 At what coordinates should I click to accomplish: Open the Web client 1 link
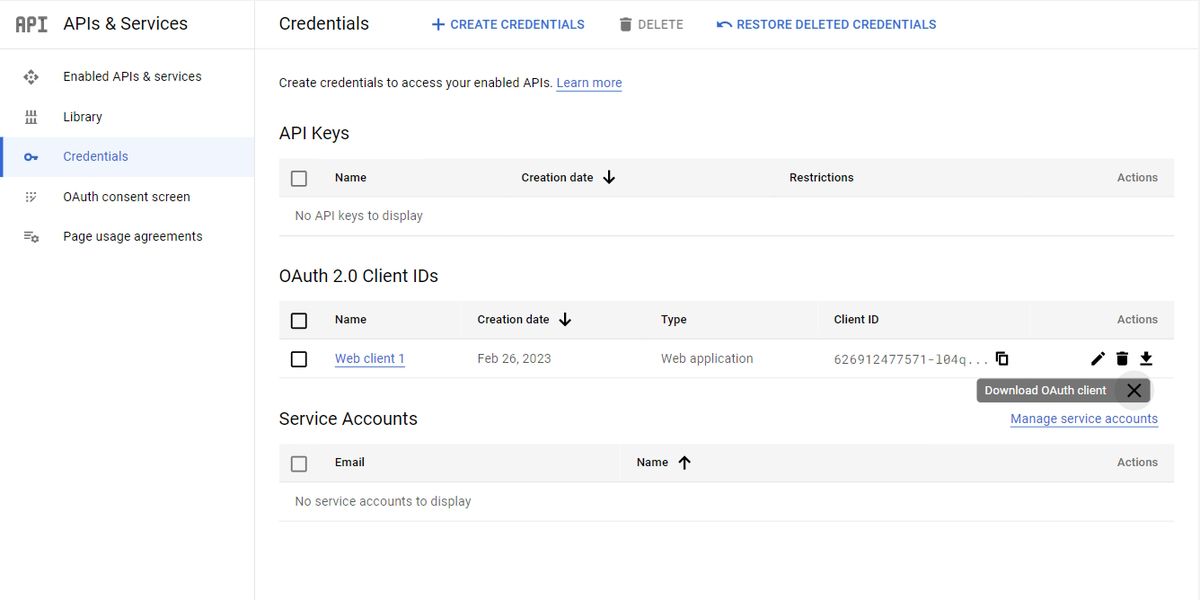point(370,359)
